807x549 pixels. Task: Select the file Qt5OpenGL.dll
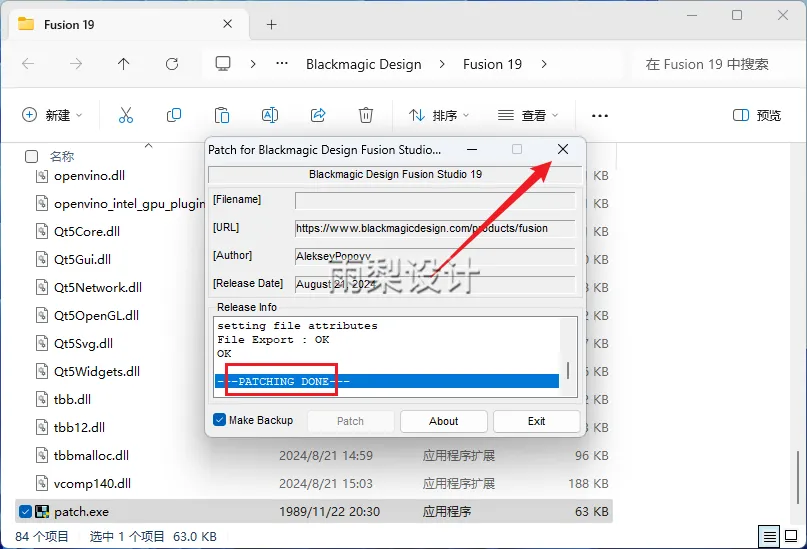pos(96,315)
